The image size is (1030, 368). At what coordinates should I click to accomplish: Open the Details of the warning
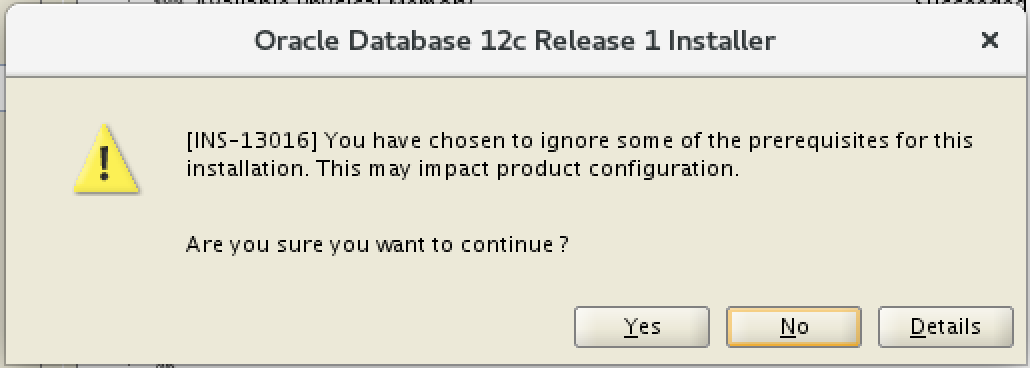945,327
